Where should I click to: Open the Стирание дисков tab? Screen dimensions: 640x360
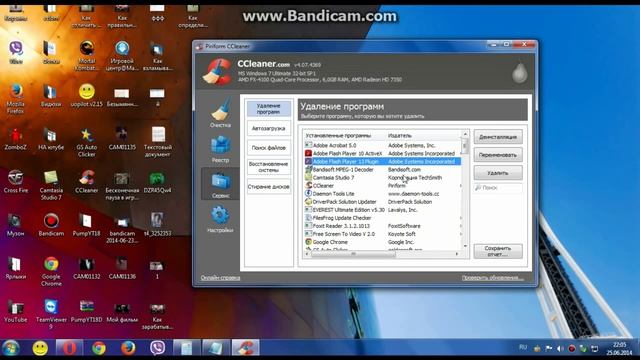pos(269,187)
